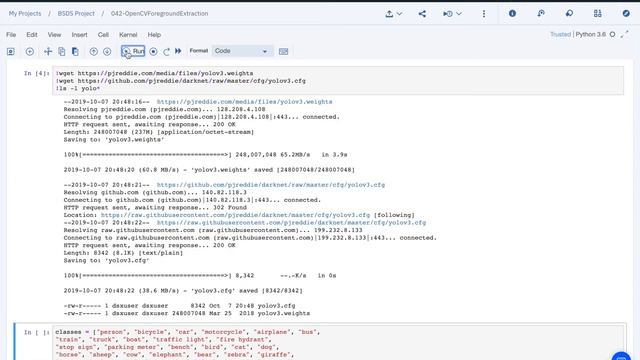Open the Location raw.githubusercontent link

click(236, 215)
